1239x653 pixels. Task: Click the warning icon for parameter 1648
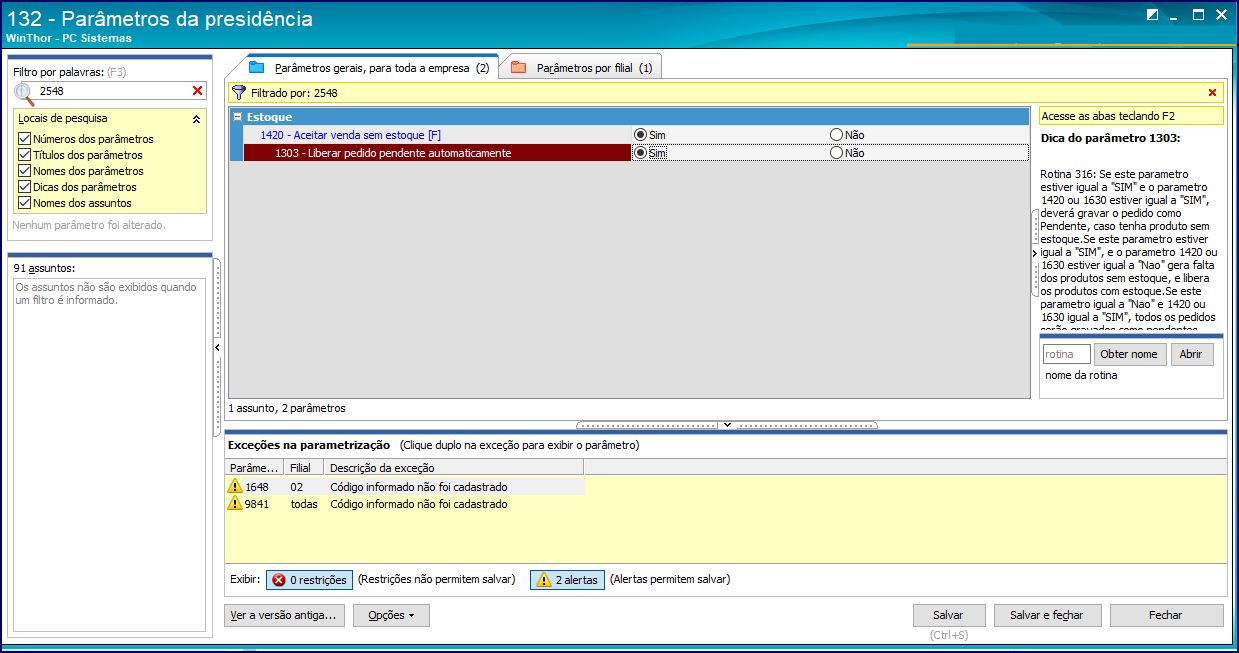(235, 486)
